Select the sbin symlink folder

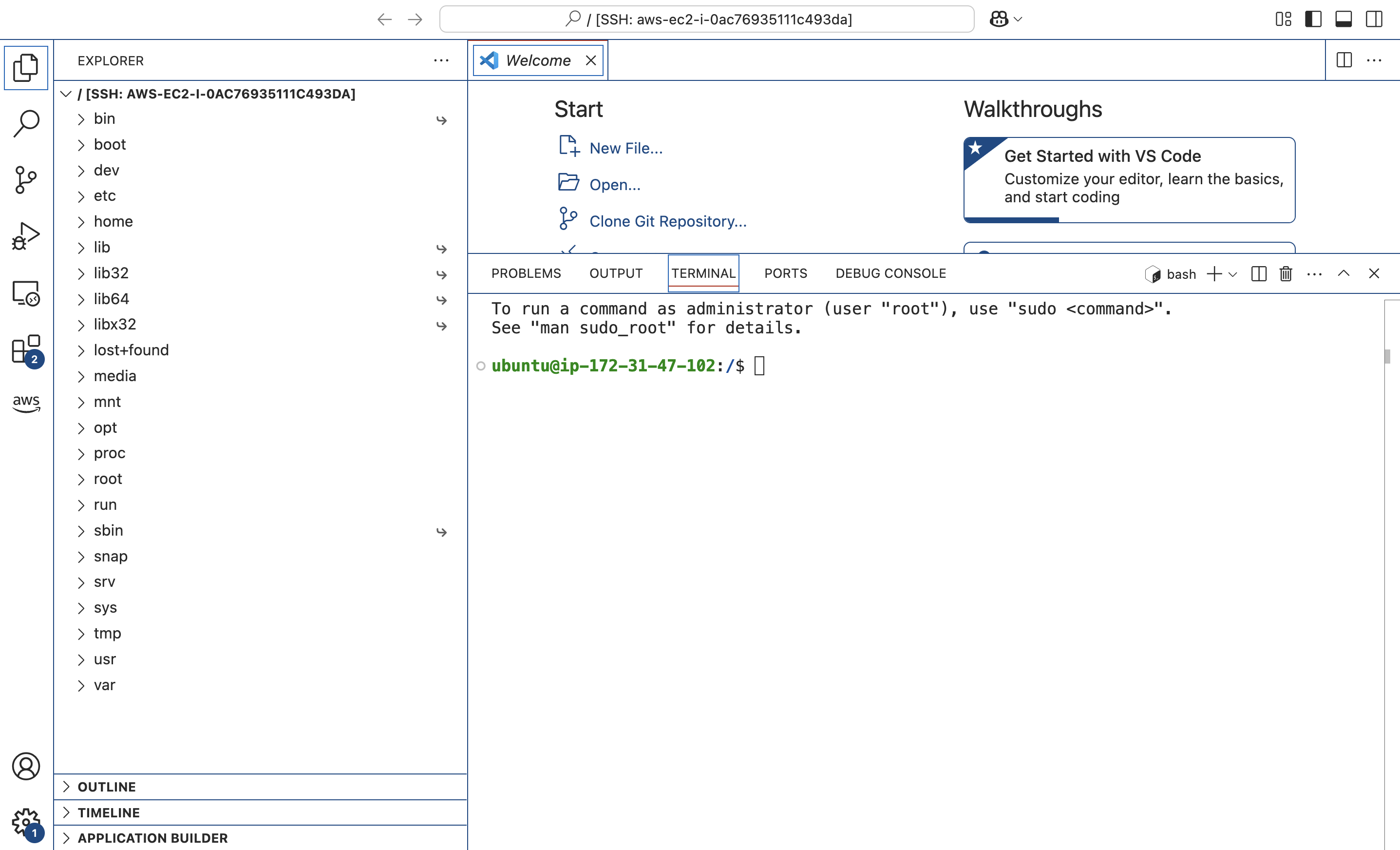coord(260,530)
